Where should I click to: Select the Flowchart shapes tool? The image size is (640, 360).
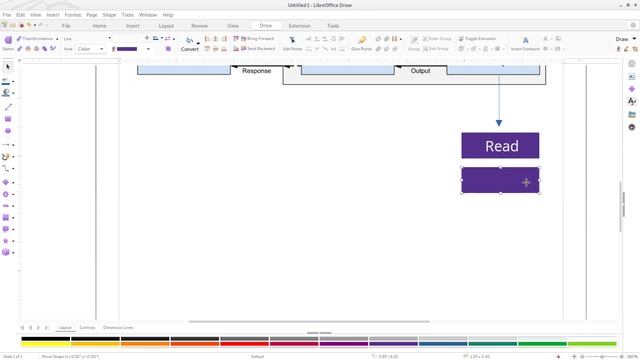click(x=6, y=218)
